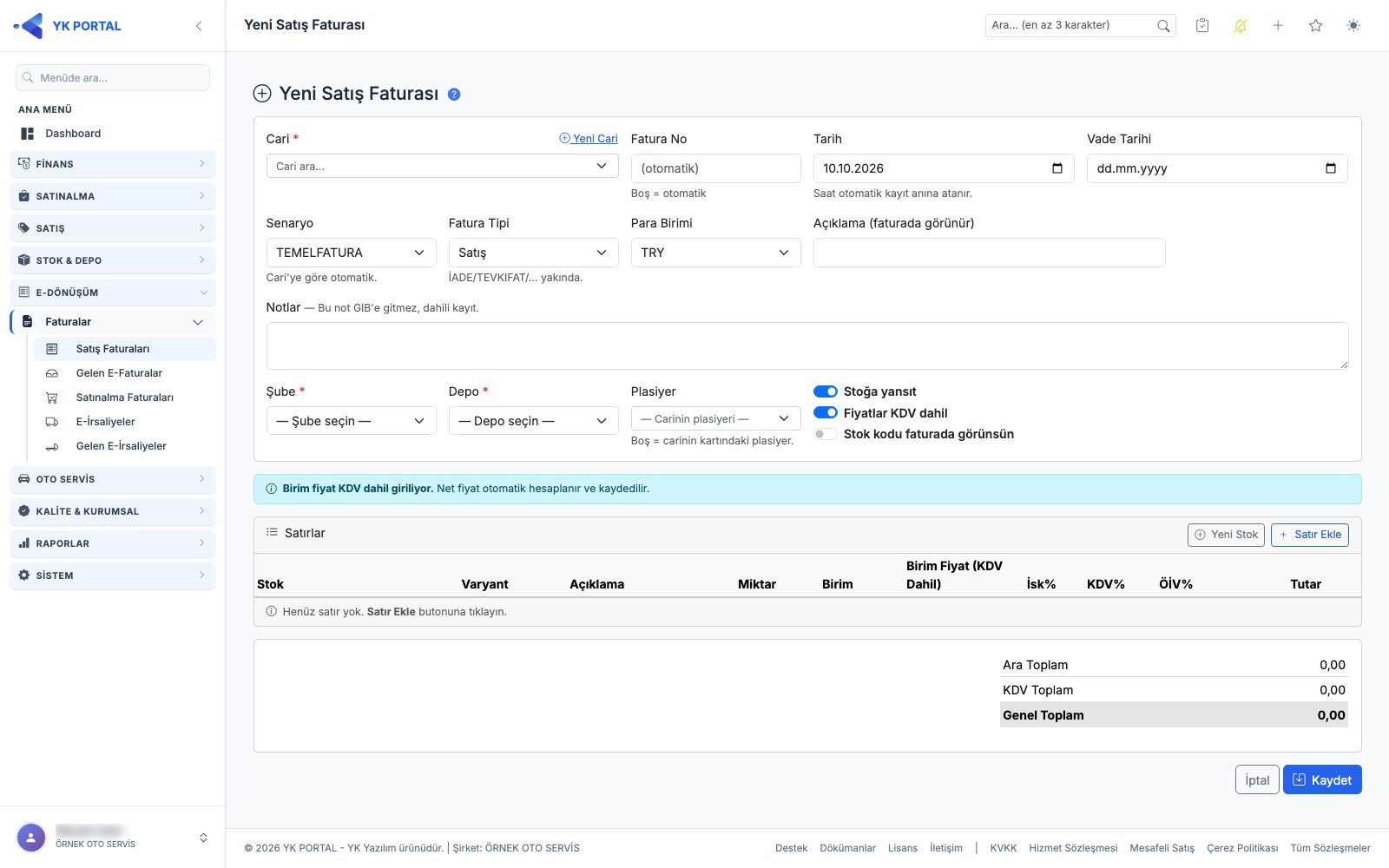Open Dashboard from the sidebar

113,134
